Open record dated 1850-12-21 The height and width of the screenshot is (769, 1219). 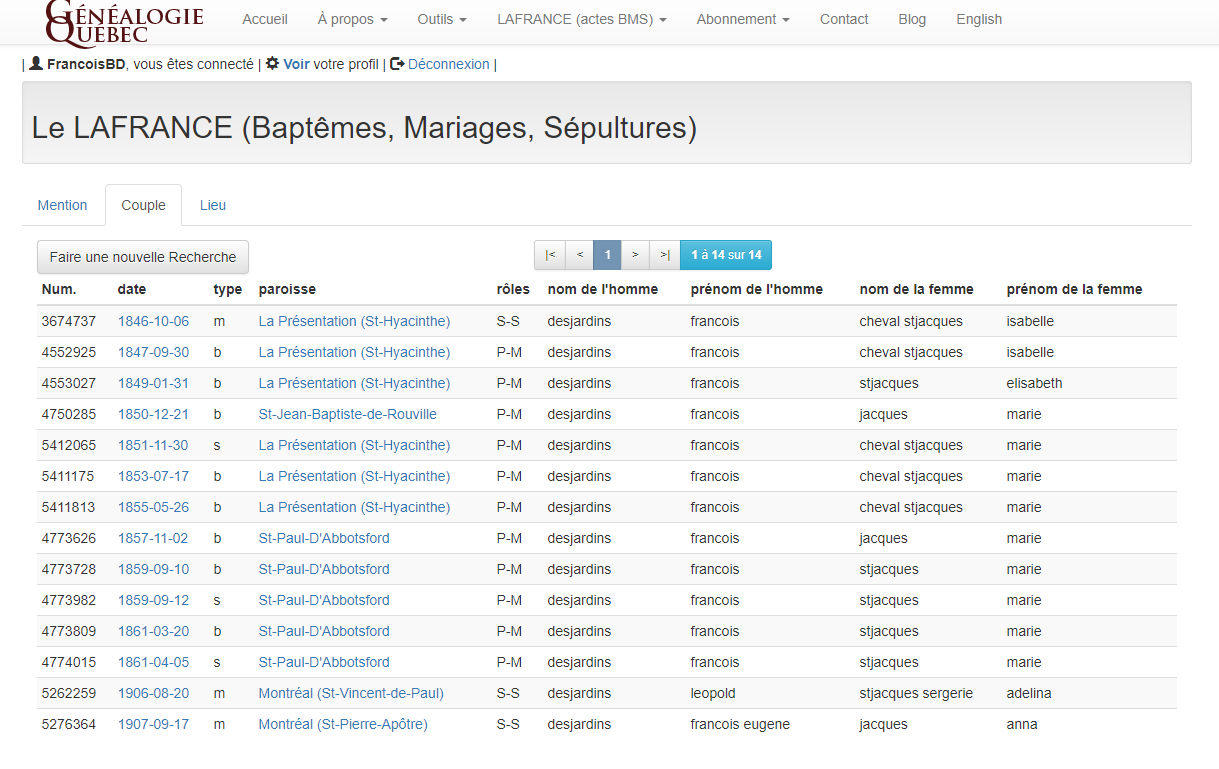(153, 414)
